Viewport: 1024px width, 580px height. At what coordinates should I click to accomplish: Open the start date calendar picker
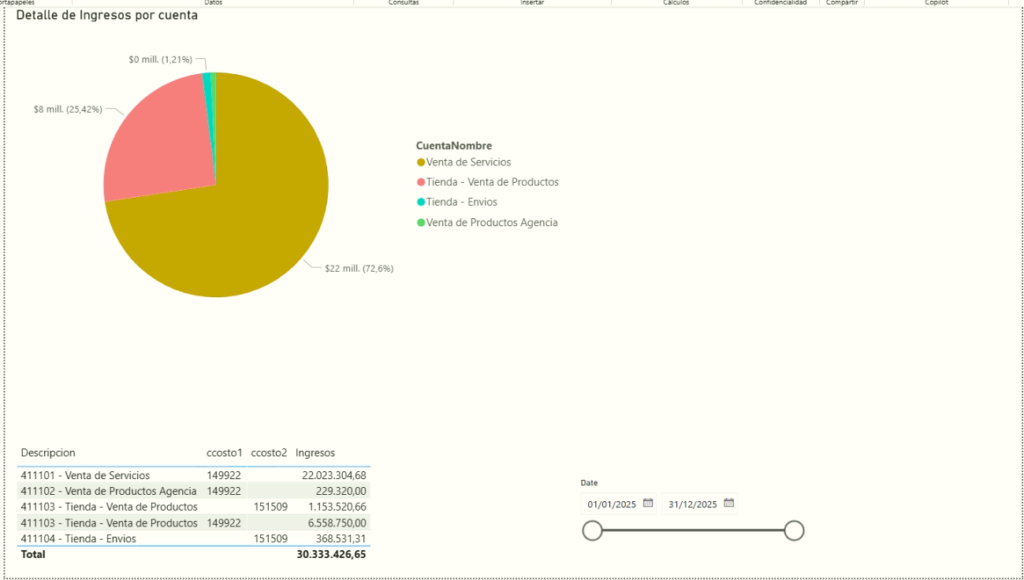click(x=648, y=503)
